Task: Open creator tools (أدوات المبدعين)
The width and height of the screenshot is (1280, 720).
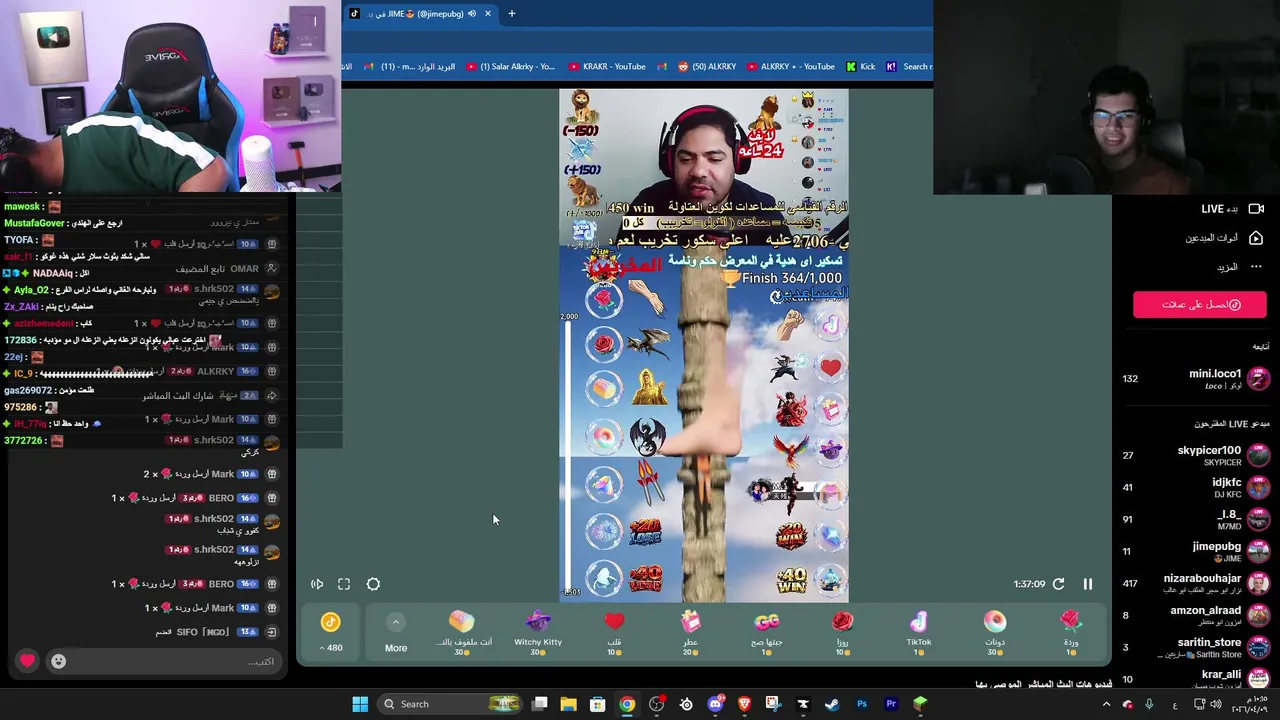Action: [1224, 238]
